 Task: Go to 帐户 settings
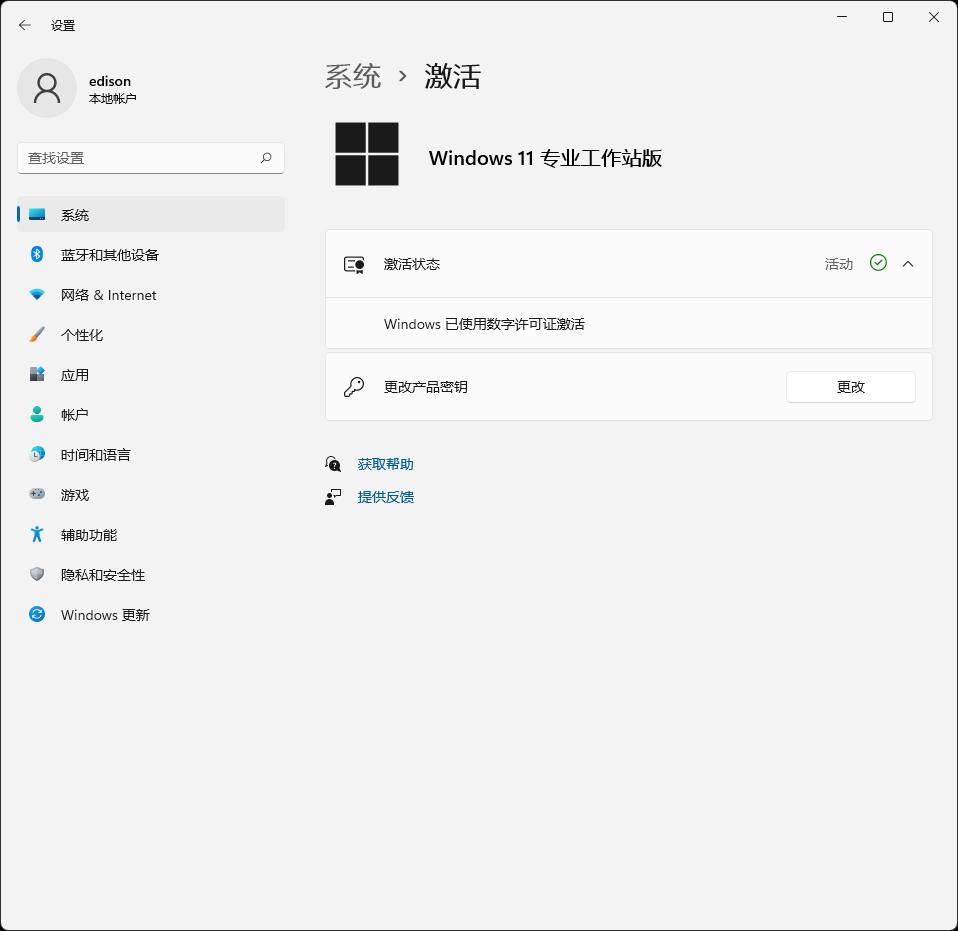pyautogui.click(x=75, y=415)
